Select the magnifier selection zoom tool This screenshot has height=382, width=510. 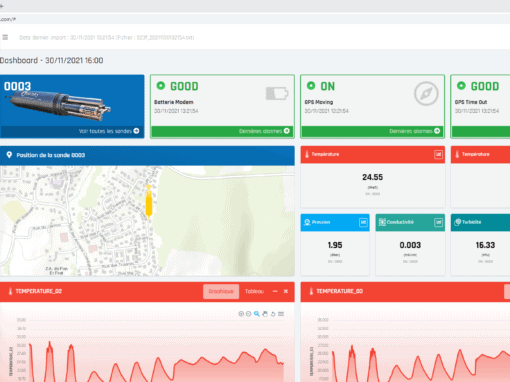[x=257, y=314]
